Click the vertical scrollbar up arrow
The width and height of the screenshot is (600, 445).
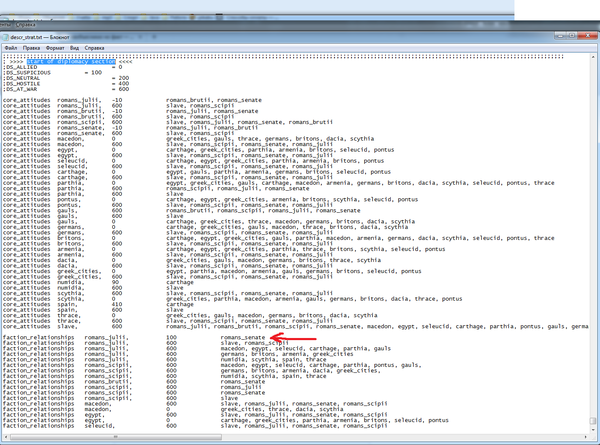pyautogui.click(x=594, y=56)
